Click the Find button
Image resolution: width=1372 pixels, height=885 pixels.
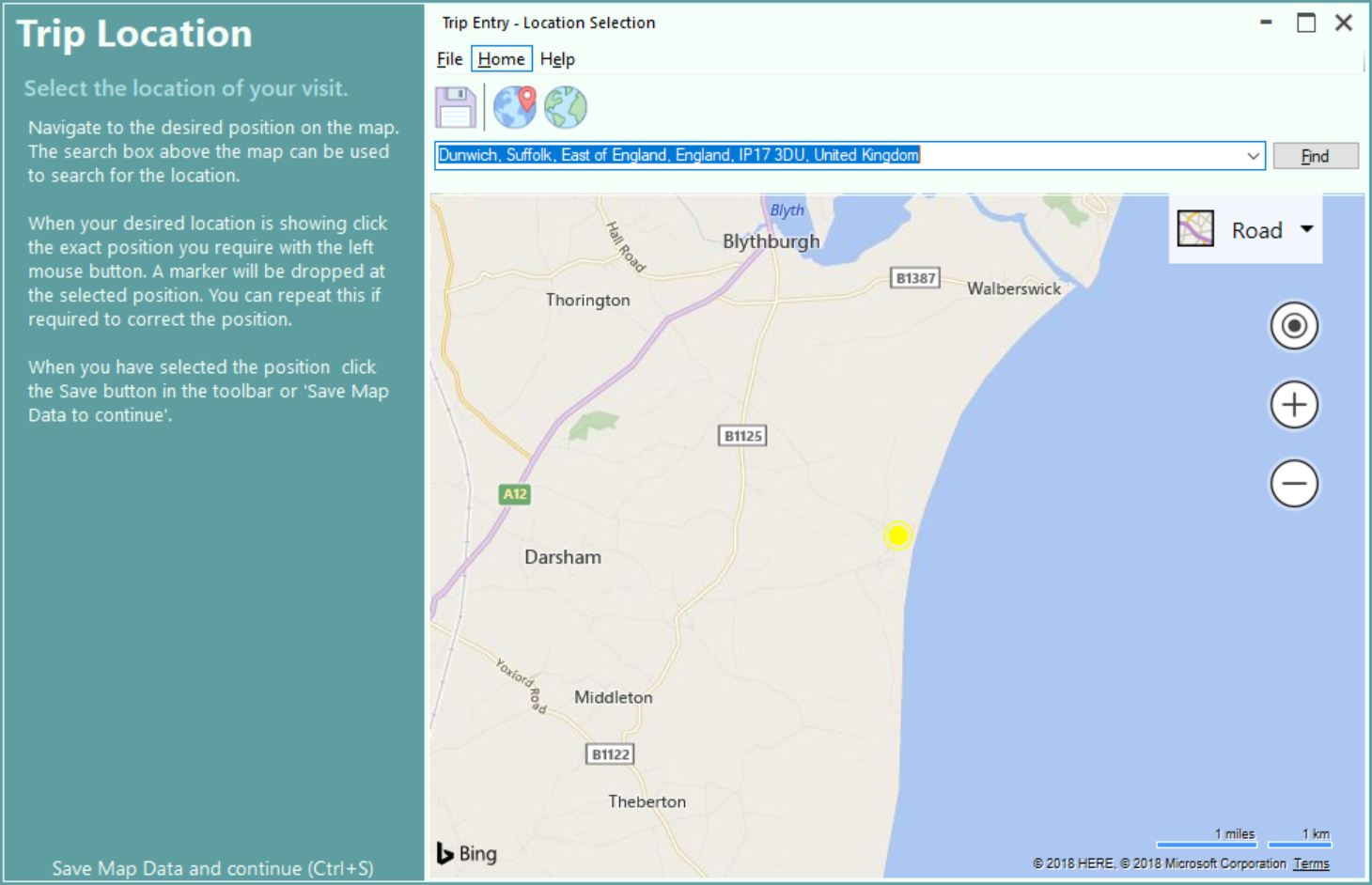click(x=1316, y=156)
